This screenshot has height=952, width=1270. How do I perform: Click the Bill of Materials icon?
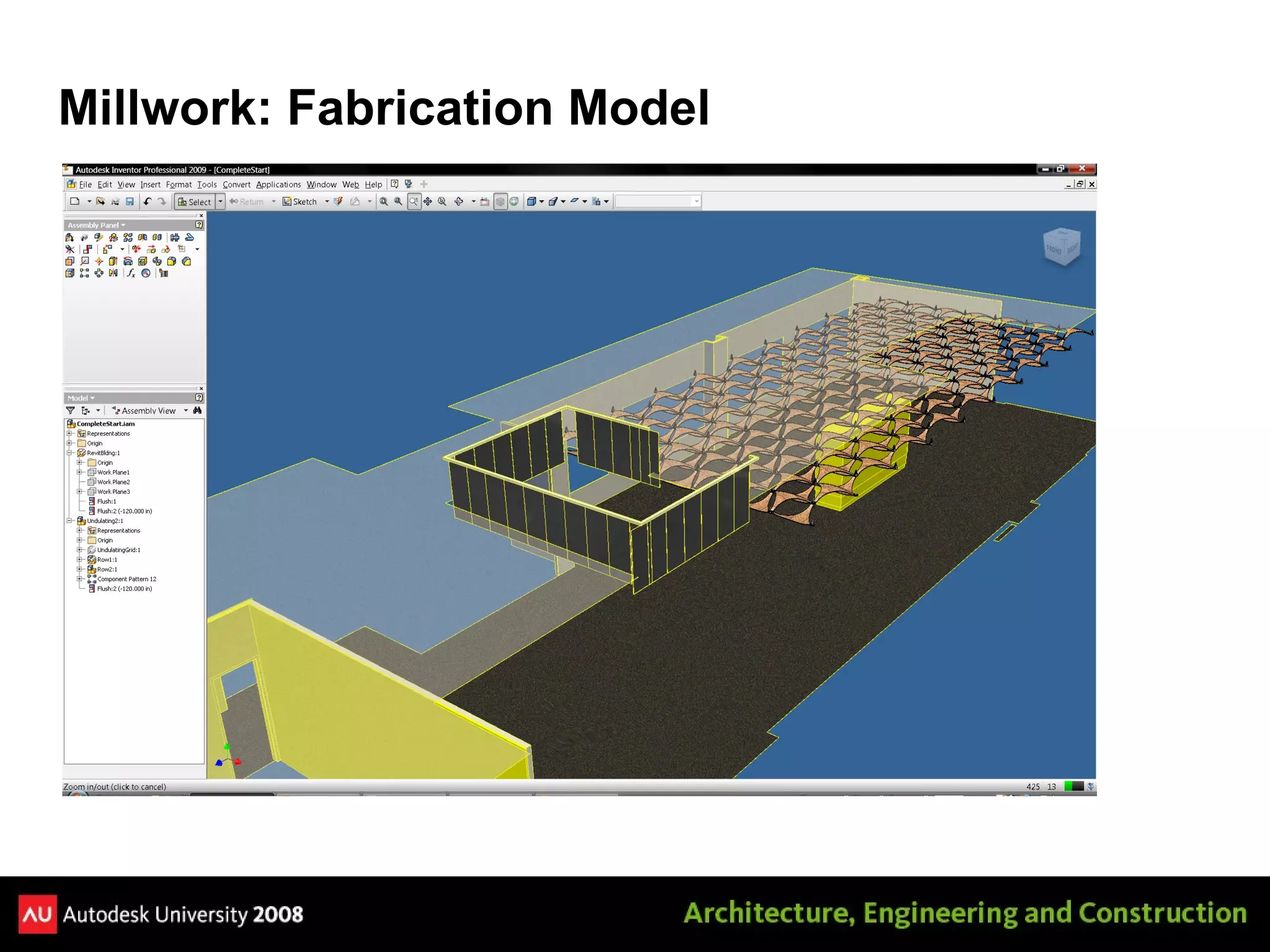[164, 273]
